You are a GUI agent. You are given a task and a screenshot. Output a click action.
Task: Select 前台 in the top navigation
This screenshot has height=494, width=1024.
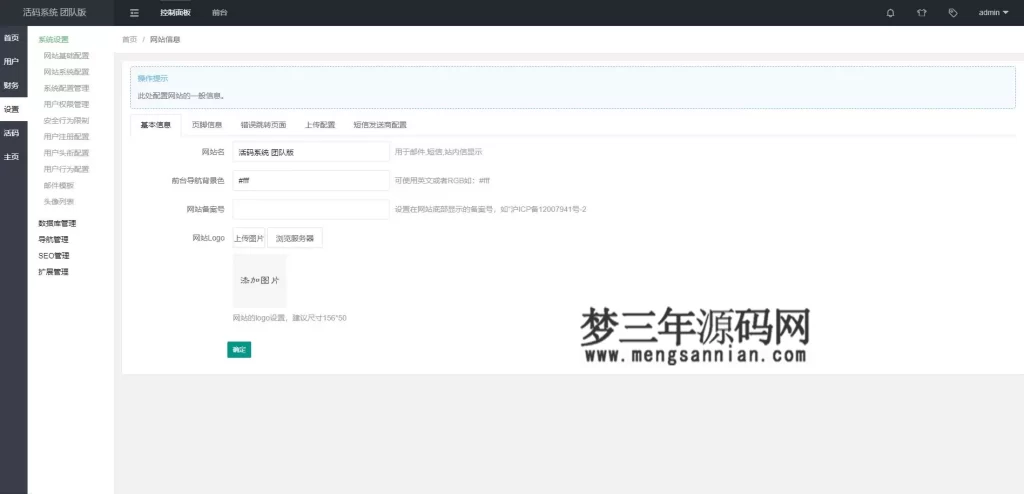(x=219, y=13)
